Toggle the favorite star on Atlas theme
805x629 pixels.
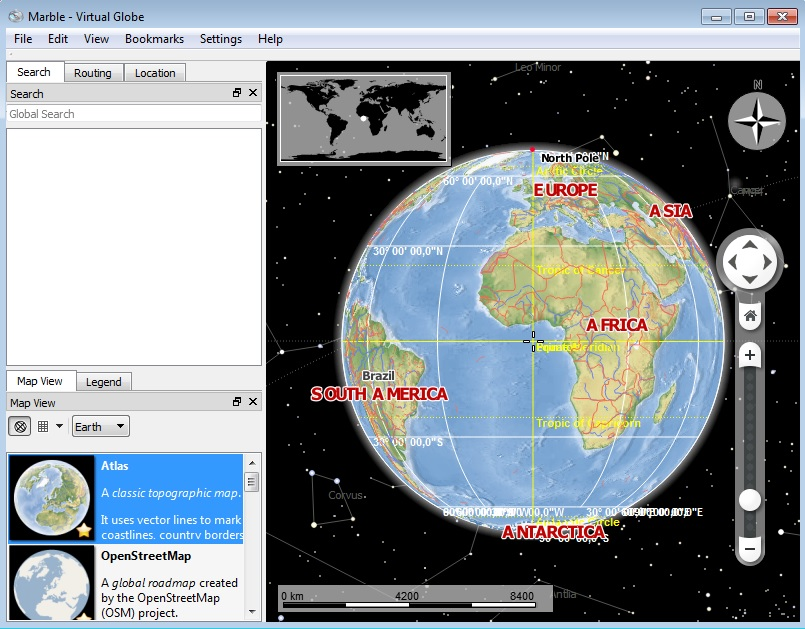point(84,530)
